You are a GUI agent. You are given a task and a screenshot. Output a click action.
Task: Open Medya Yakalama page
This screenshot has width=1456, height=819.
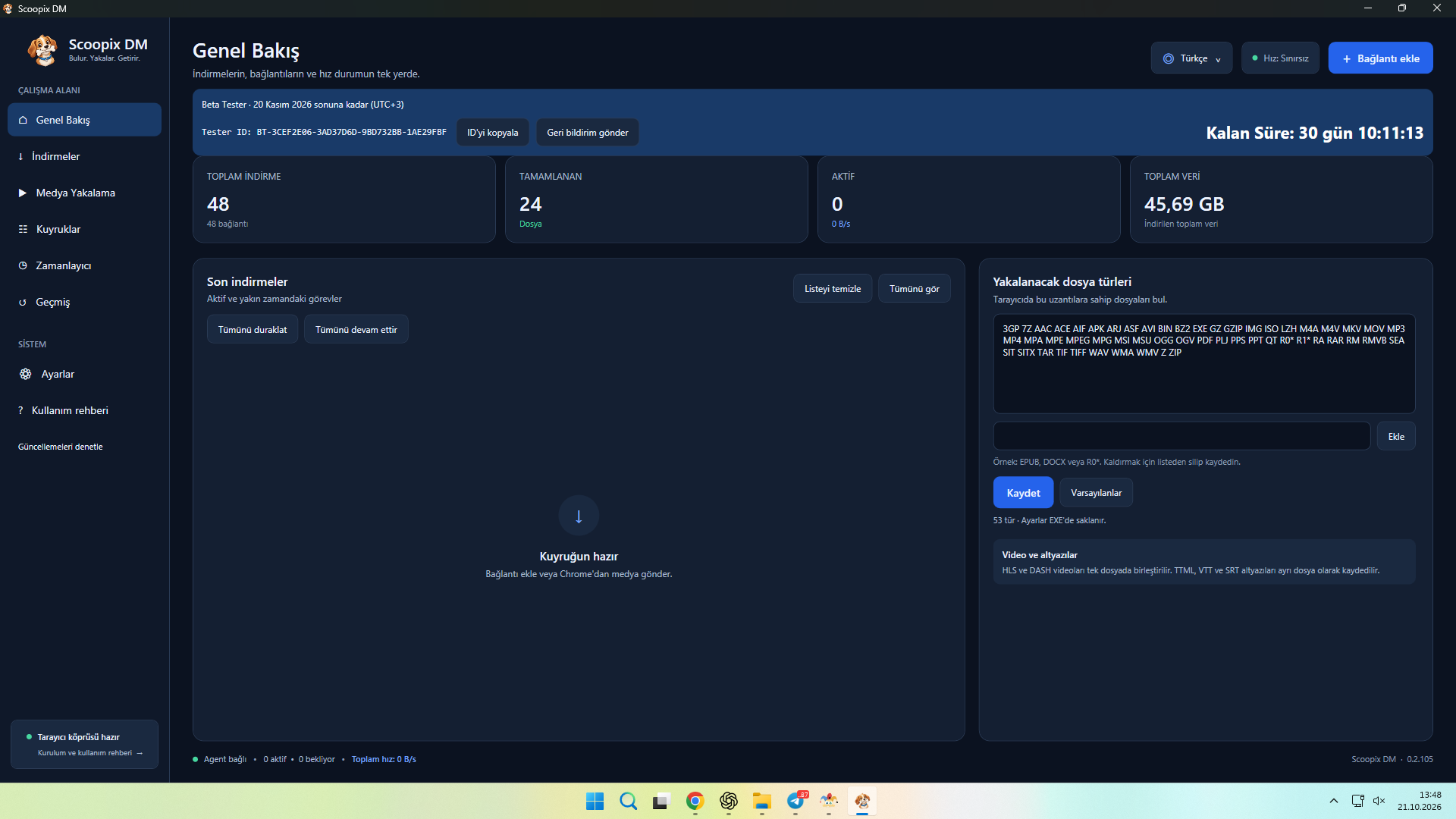(84, 193)
